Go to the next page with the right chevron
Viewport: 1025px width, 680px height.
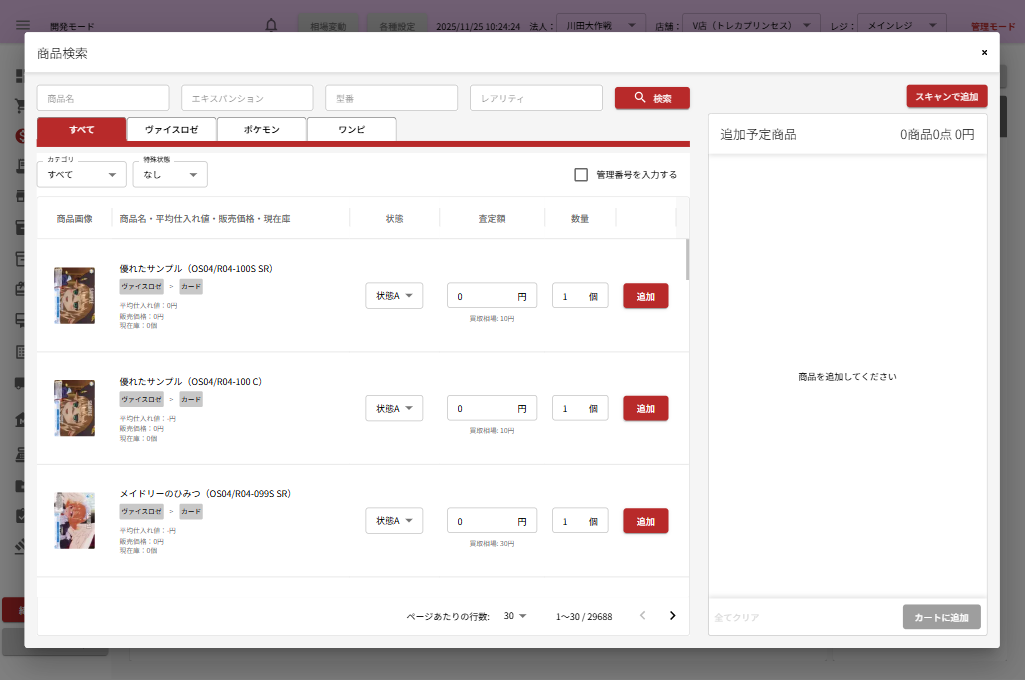pos(672,616)
